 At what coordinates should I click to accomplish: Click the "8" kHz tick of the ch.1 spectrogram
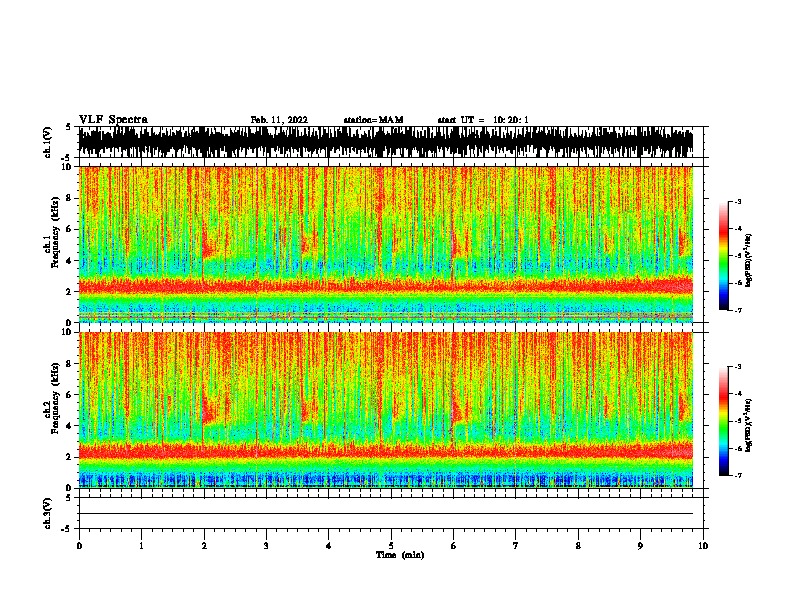coord(69,198)
